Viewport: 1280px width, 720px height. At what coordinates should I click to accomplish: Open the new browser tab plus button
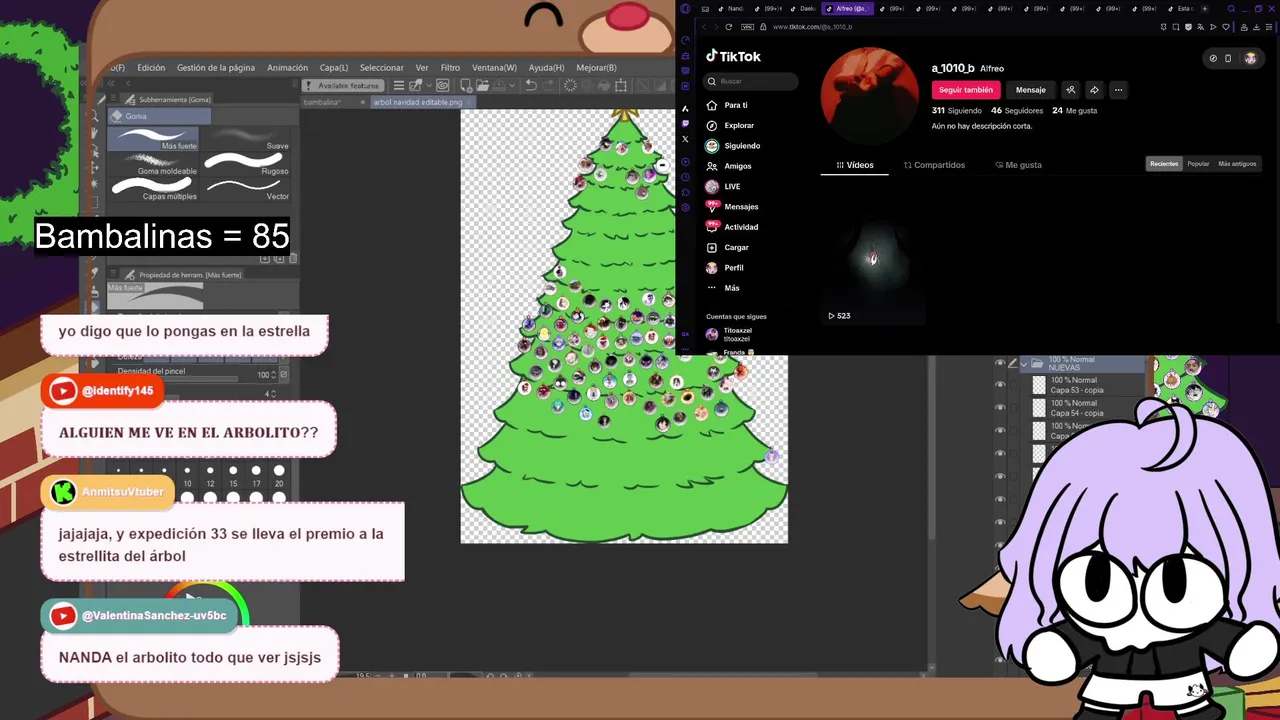[1204, 9]
